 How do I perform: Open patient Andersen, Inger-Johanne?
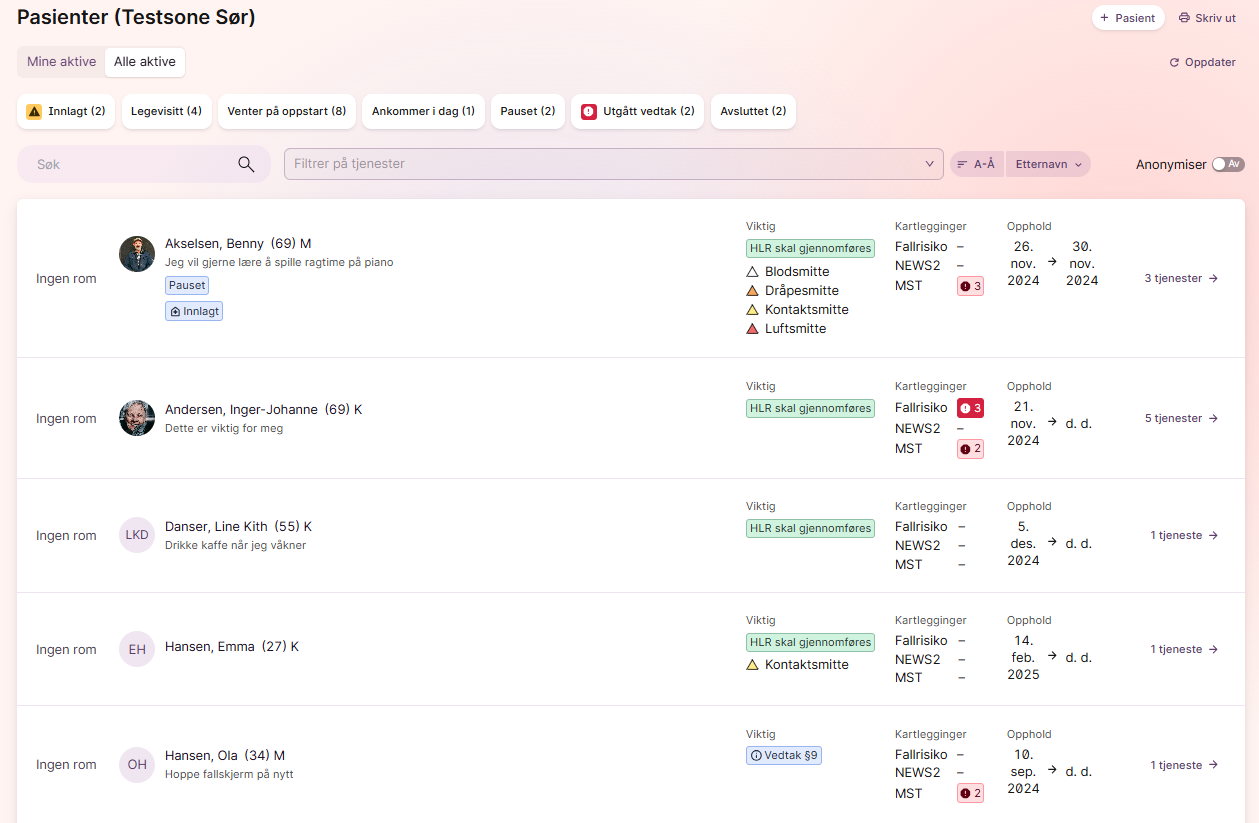point(263,410)
